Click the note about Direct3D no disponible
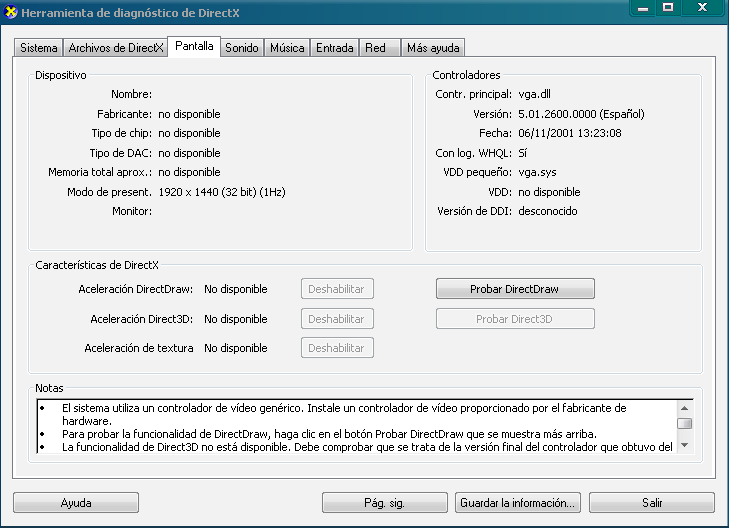Image resolution: width=729 pixels, height=528 pixels. pyautogui.click(x=367, y=447)
